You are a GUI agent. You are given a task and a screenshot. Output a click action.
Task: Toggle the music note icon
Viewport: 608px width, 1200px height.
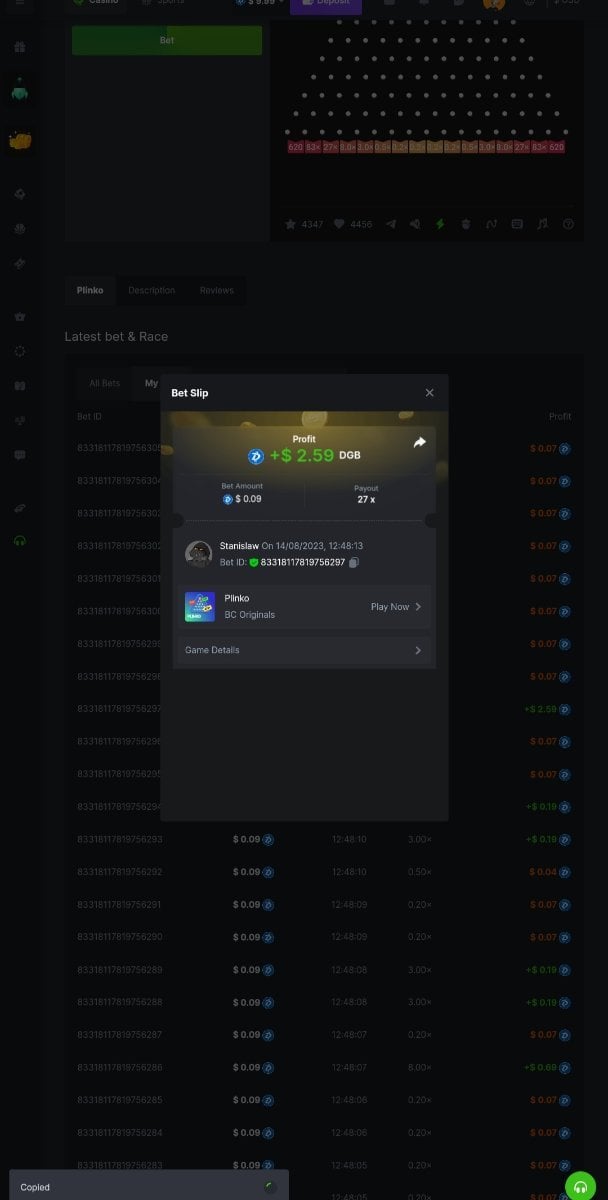point(542,224)
